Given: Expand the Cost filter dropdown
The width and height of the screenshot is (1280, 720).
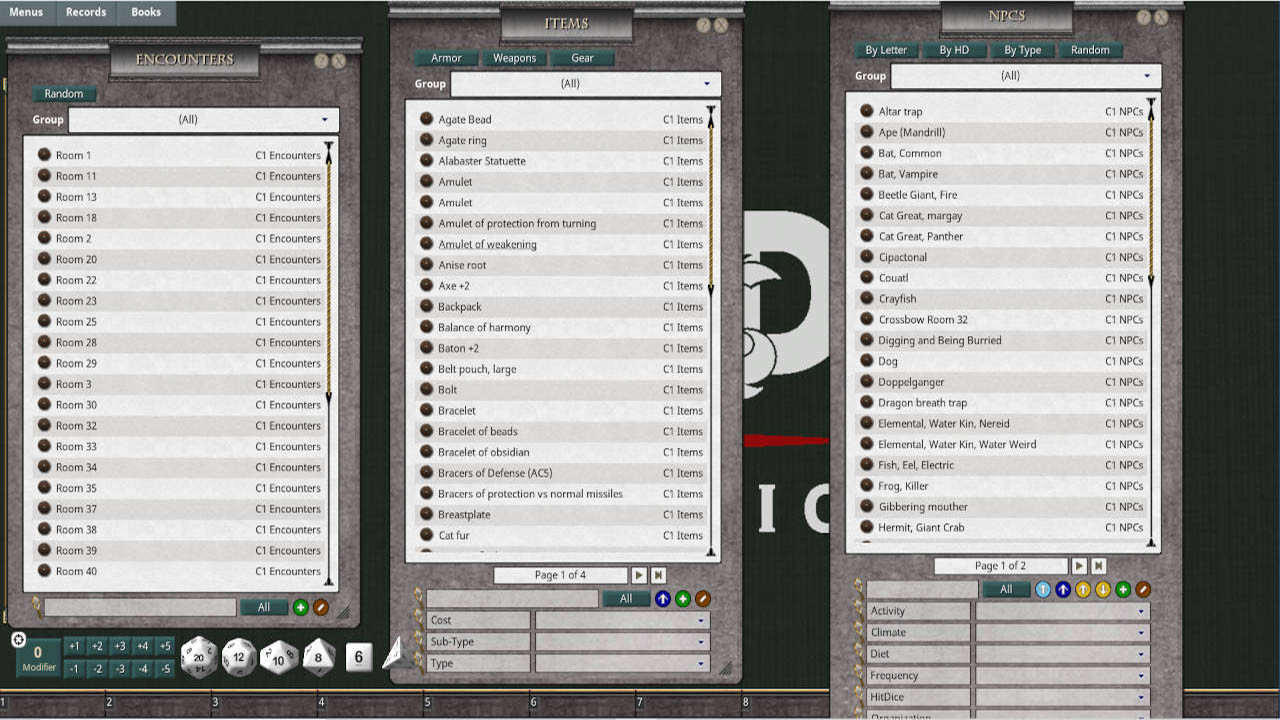Looking at the screenshot, I should (x=622, y=621).
